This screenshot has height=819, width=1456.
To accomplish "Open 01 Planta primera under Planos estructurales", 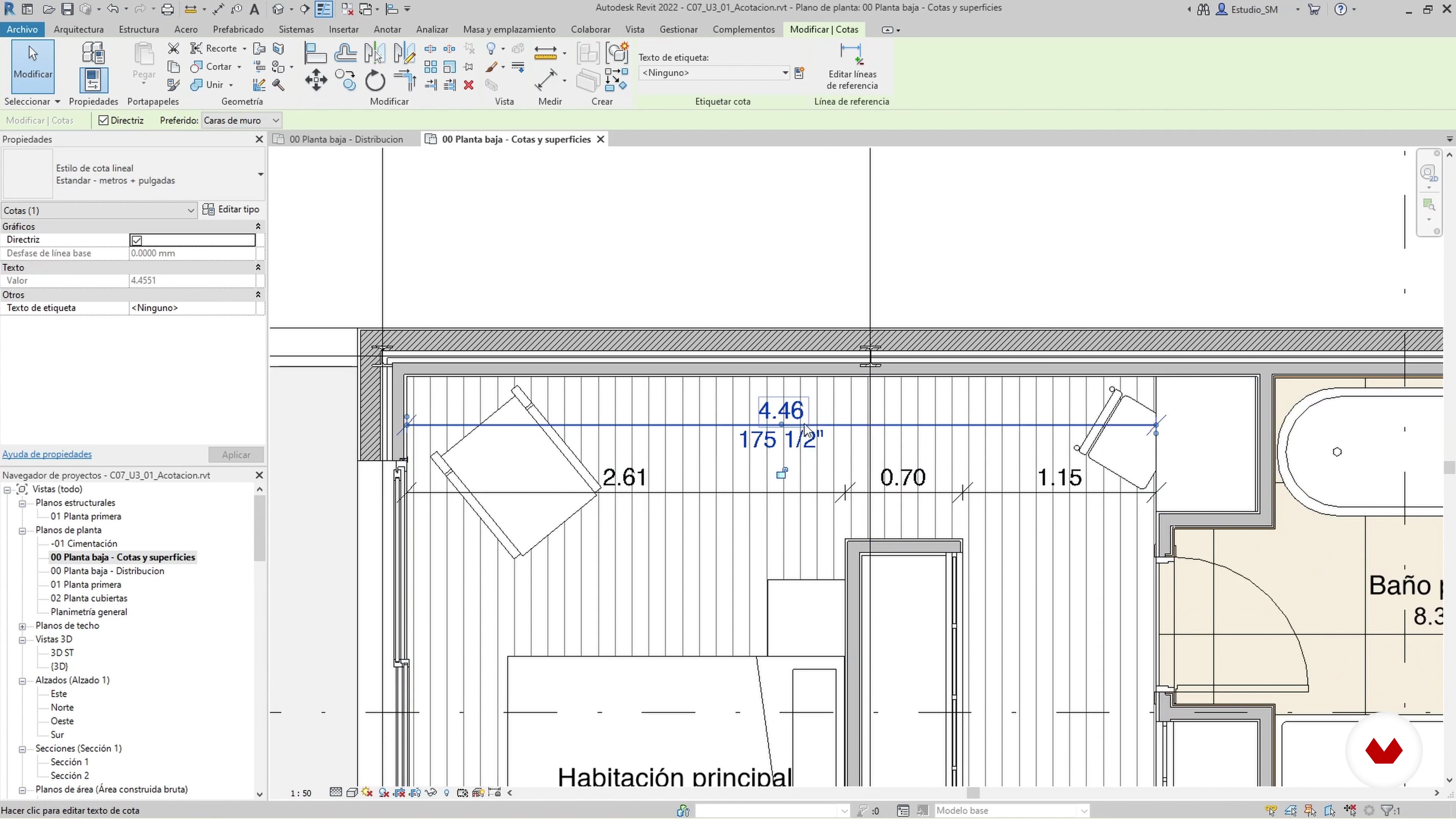I will point(86,516).
